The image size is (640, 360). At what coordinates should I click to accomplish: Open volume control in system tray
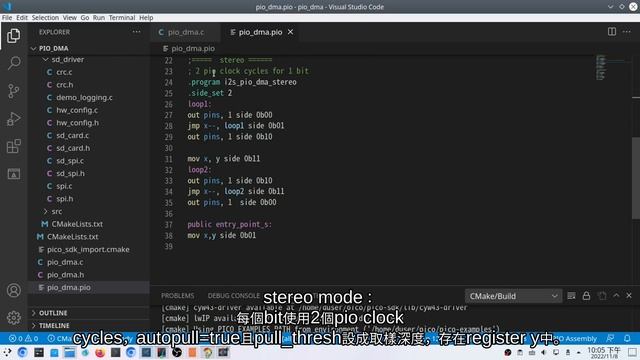544,352
